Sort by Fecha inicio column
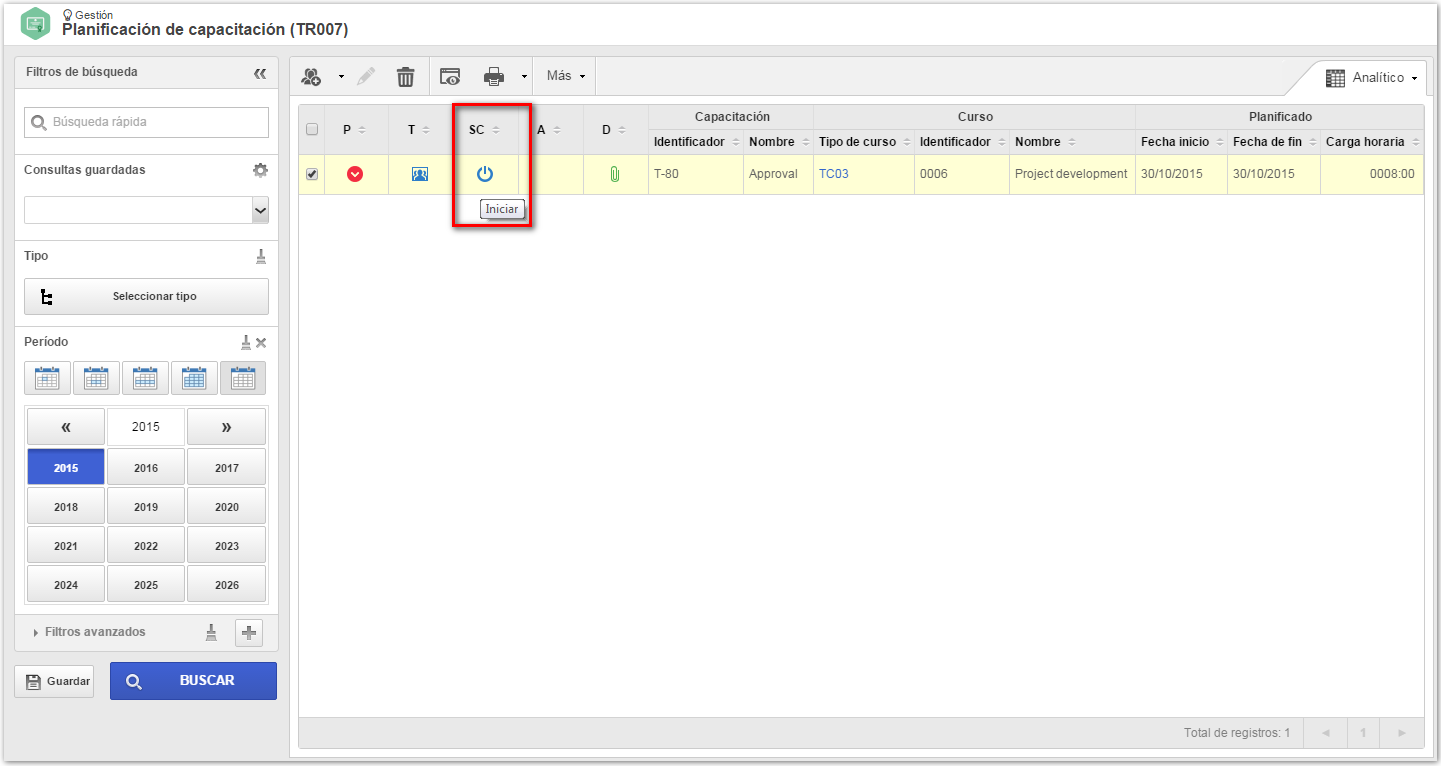The image size is (1441, 766). tap(1181, 142)
